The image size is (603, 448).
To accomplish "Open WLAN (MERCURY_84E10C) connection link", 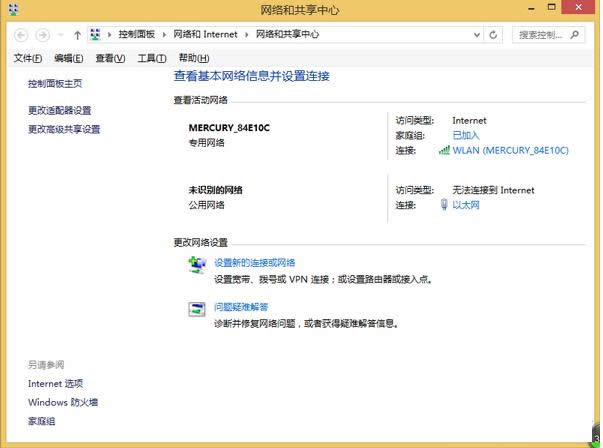I will (510, 150).
